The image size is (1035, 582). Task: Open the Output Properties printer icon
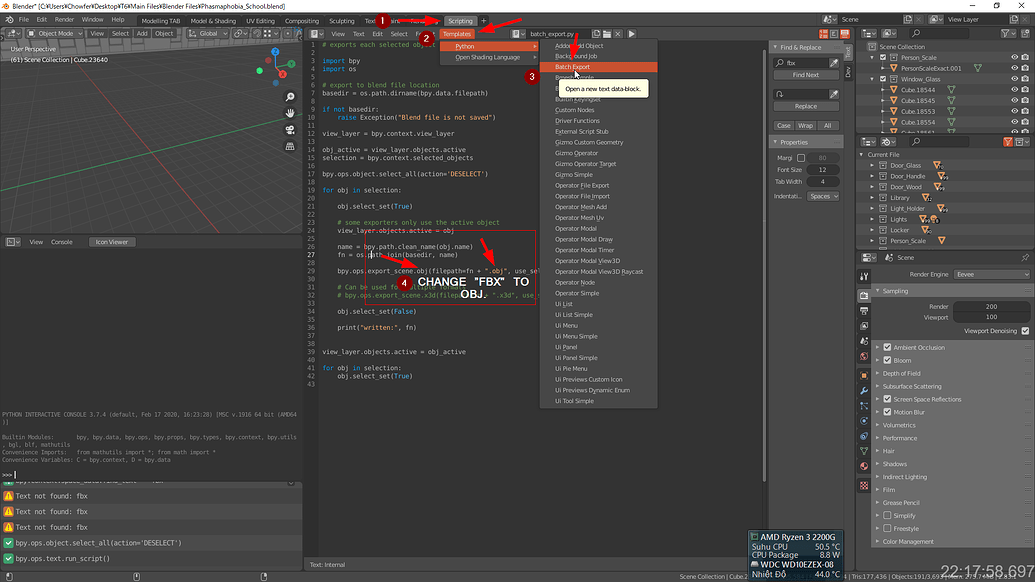[864, 312]
